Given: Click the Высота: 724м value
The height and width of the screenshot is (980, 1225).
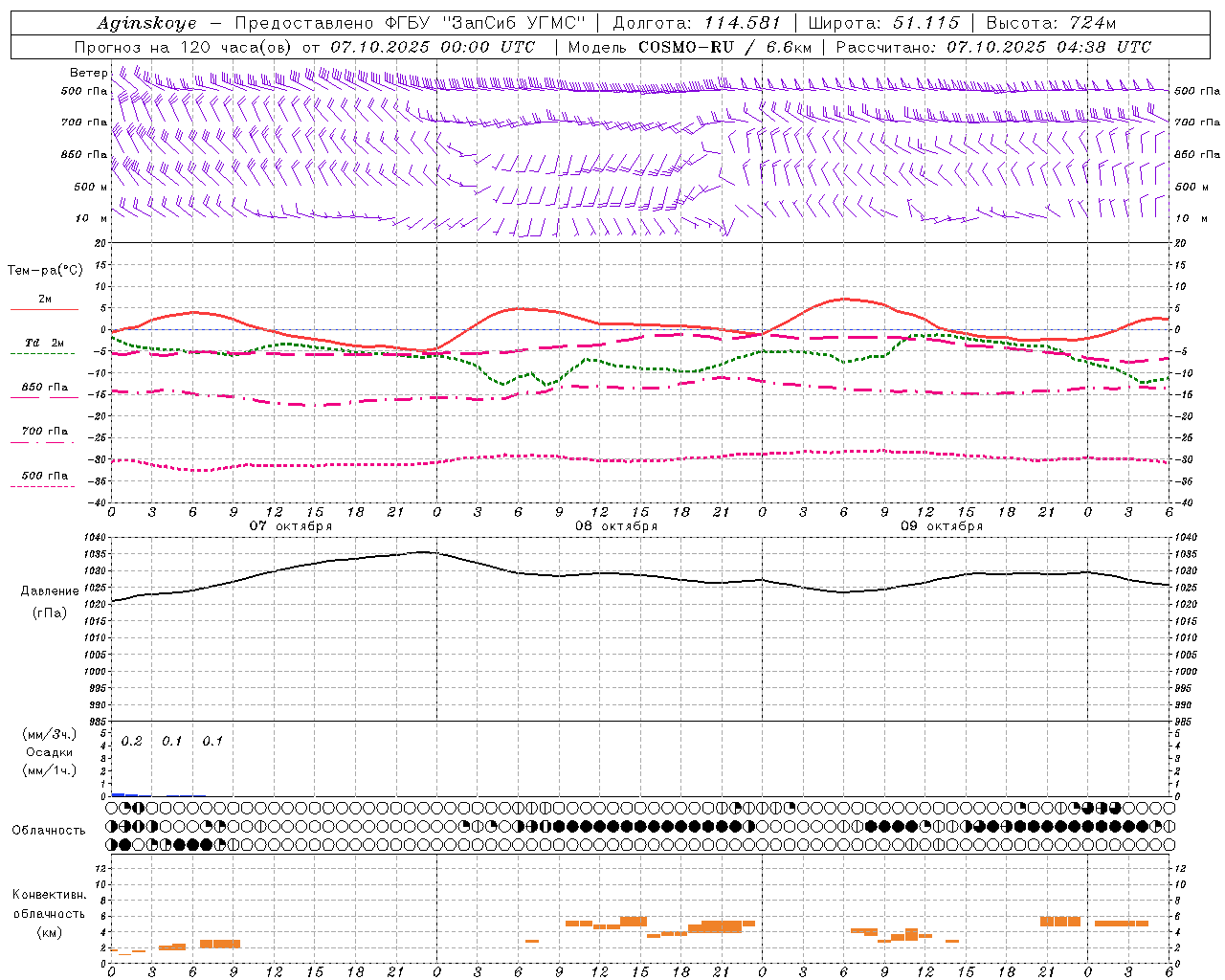Looking at the screenshot, I should 1051,23.
